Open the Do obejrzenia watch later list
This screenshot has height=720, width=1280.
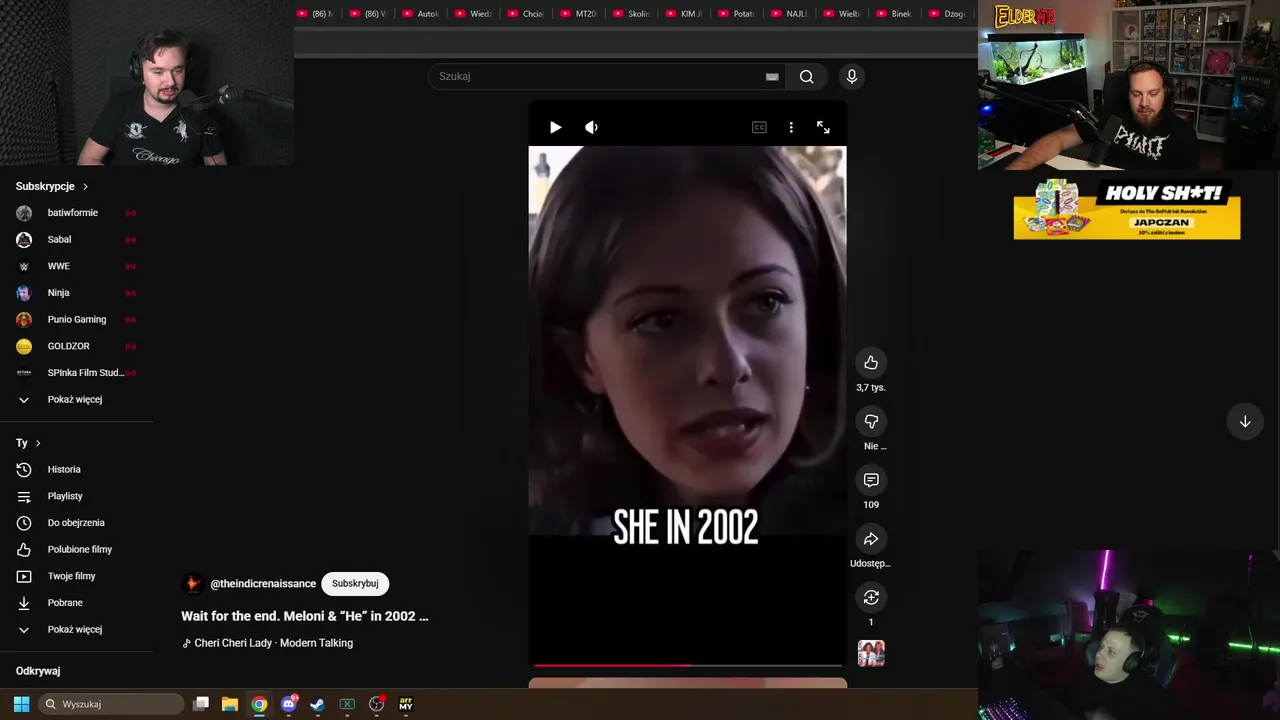click(x=76, y=522)
